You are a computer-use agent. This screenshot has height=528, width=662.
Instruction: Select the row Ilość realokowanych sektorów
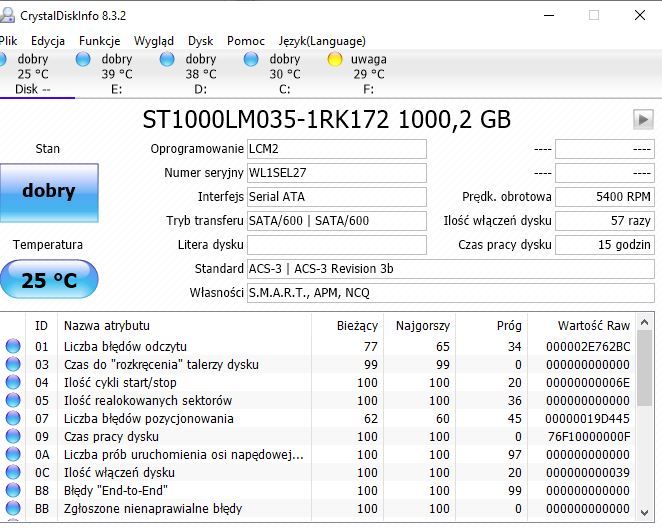(318, 401)
